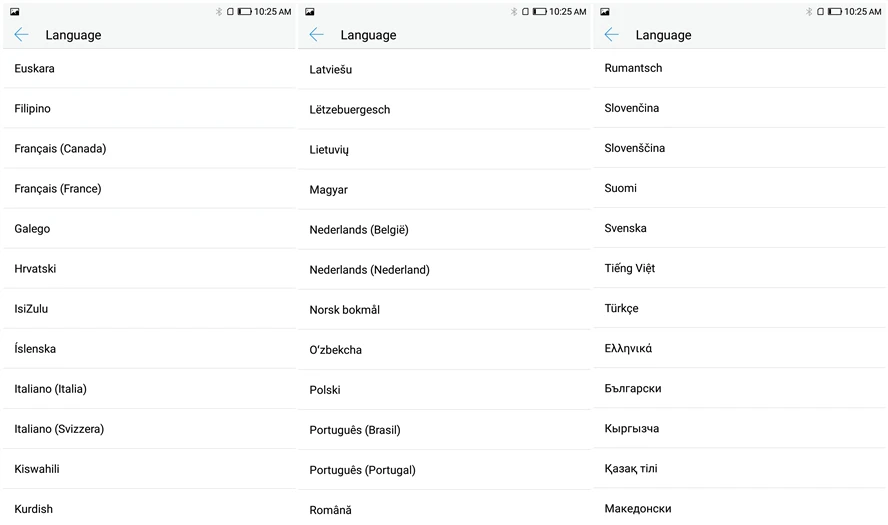Tap battery icon in third status bar
The height and width of the screenshot is (525, 888).
coord(835,11)
